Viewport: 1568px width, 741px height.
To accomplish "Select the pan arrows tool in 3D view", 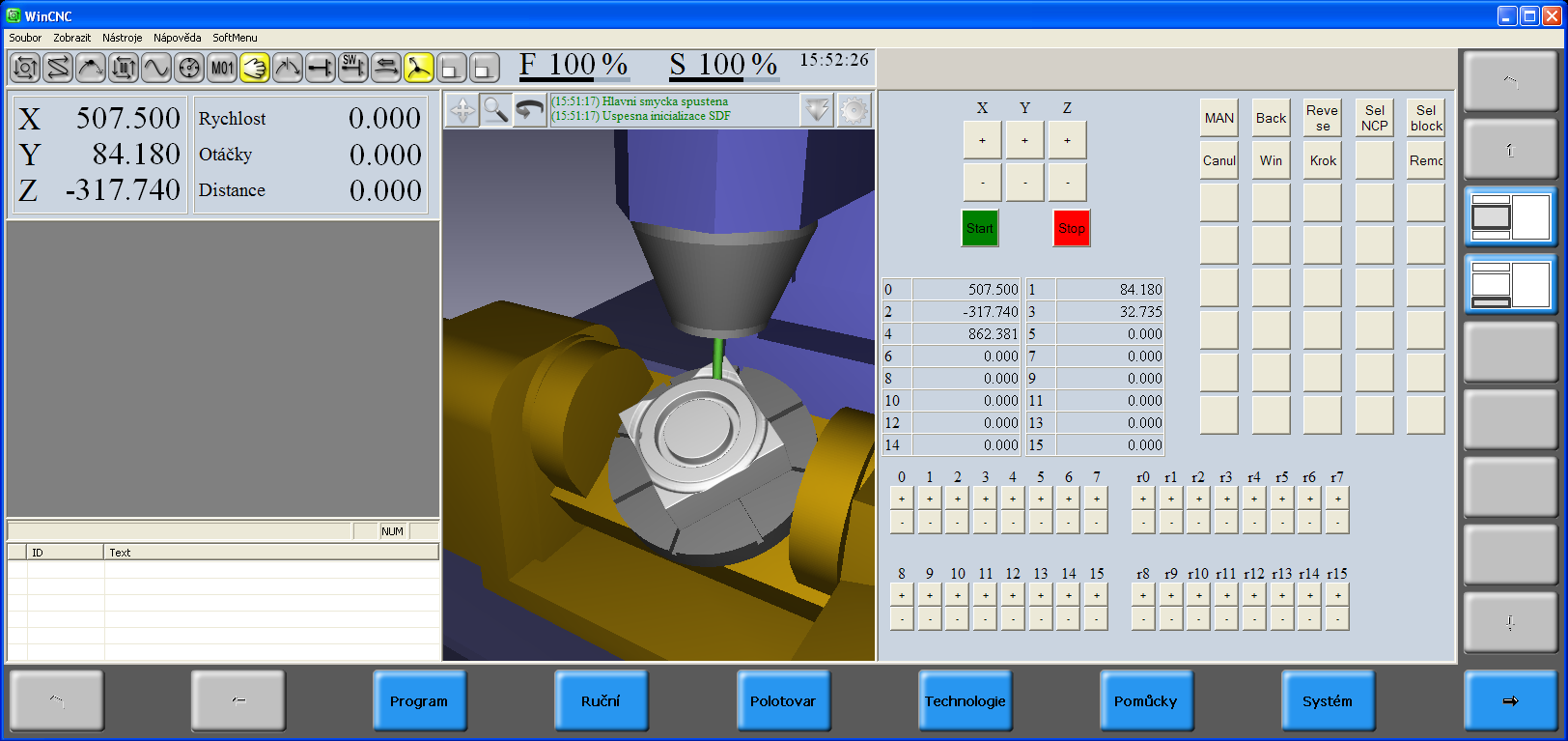I will [462, 110].
